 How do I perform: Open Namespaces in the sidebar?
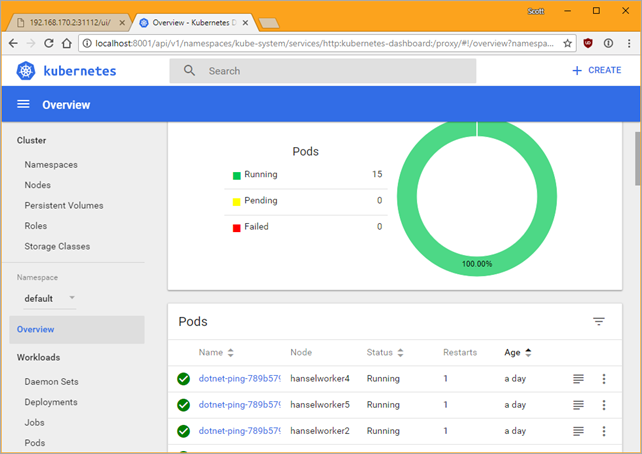(x=51, y=165)
